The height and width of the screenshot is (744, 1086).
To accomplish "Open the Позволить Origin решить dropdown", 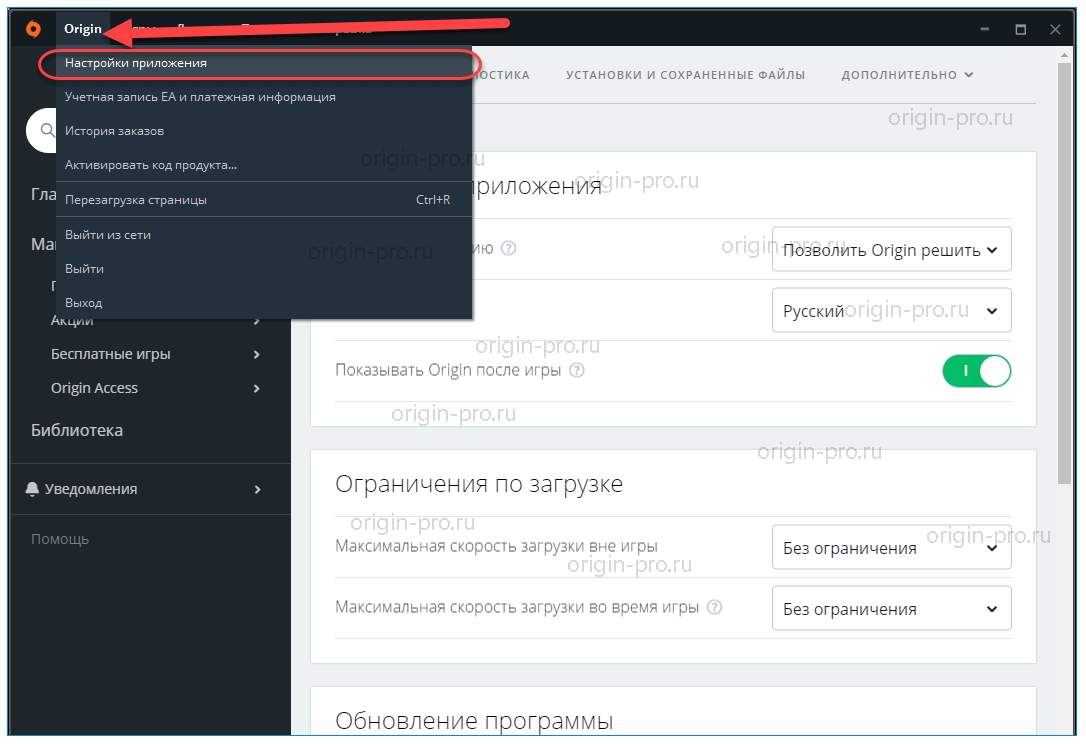I will click(x=891, y=250).
